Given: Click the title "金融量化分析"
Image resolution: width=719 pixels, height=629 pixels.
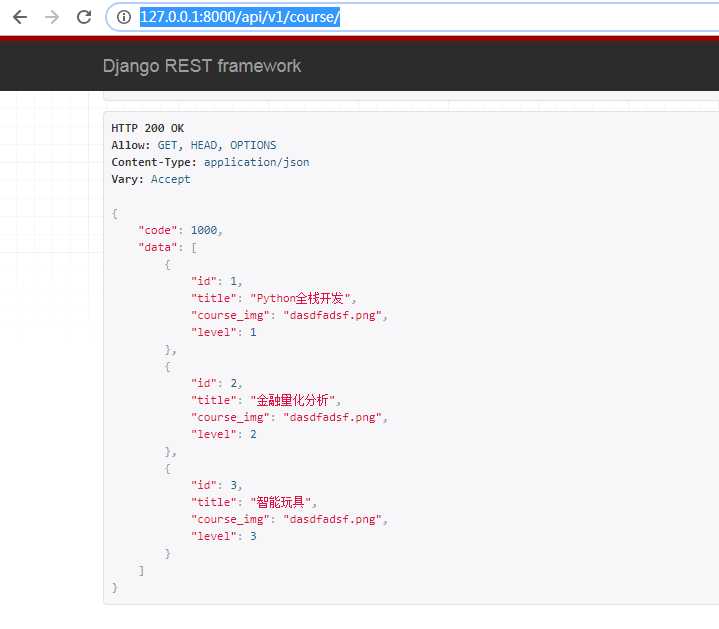Looking at the screenshot, I should coord(293,400).
